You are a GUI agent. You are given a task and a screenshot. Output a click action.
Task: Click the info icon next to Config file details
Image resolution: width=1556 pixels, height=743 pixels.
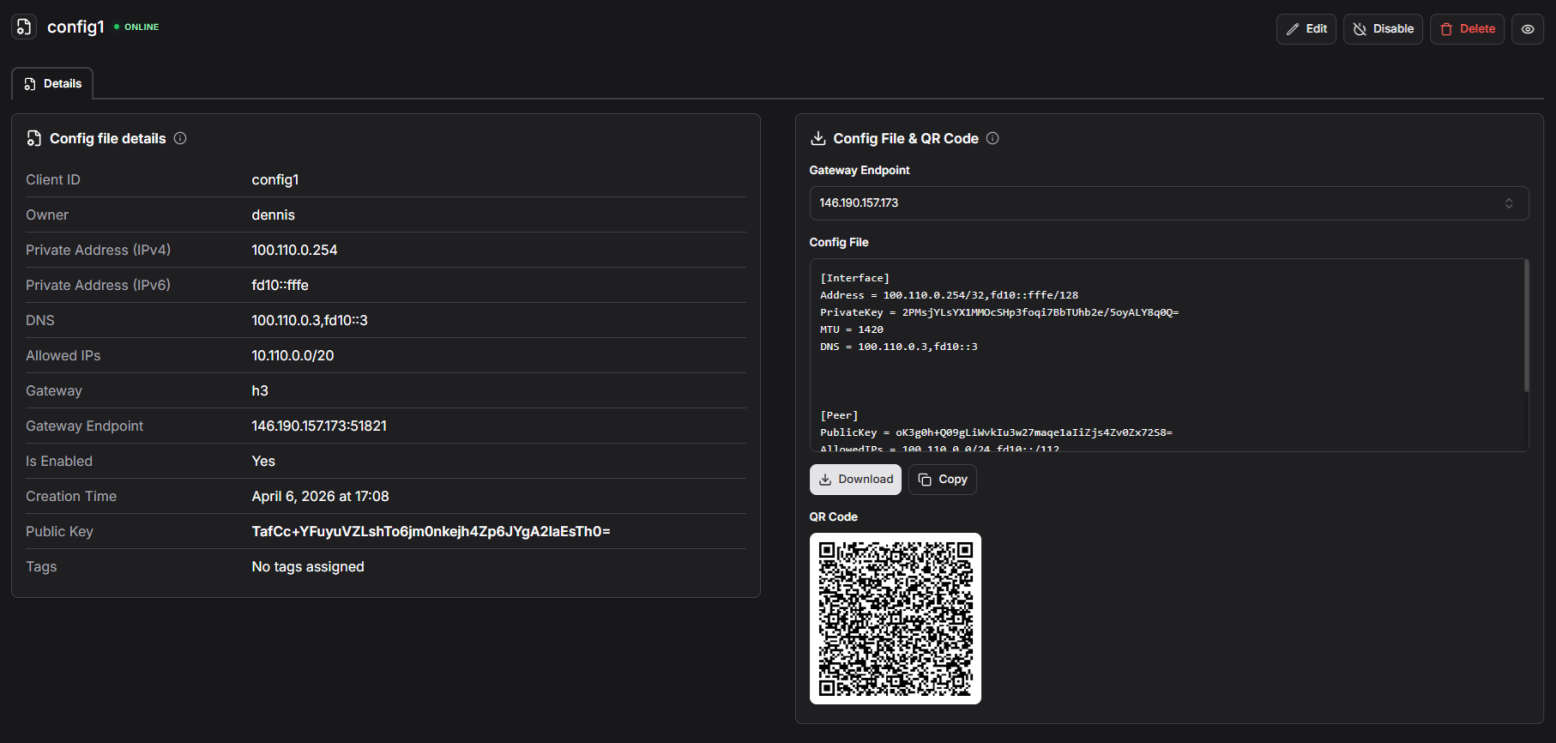(180, 138)
